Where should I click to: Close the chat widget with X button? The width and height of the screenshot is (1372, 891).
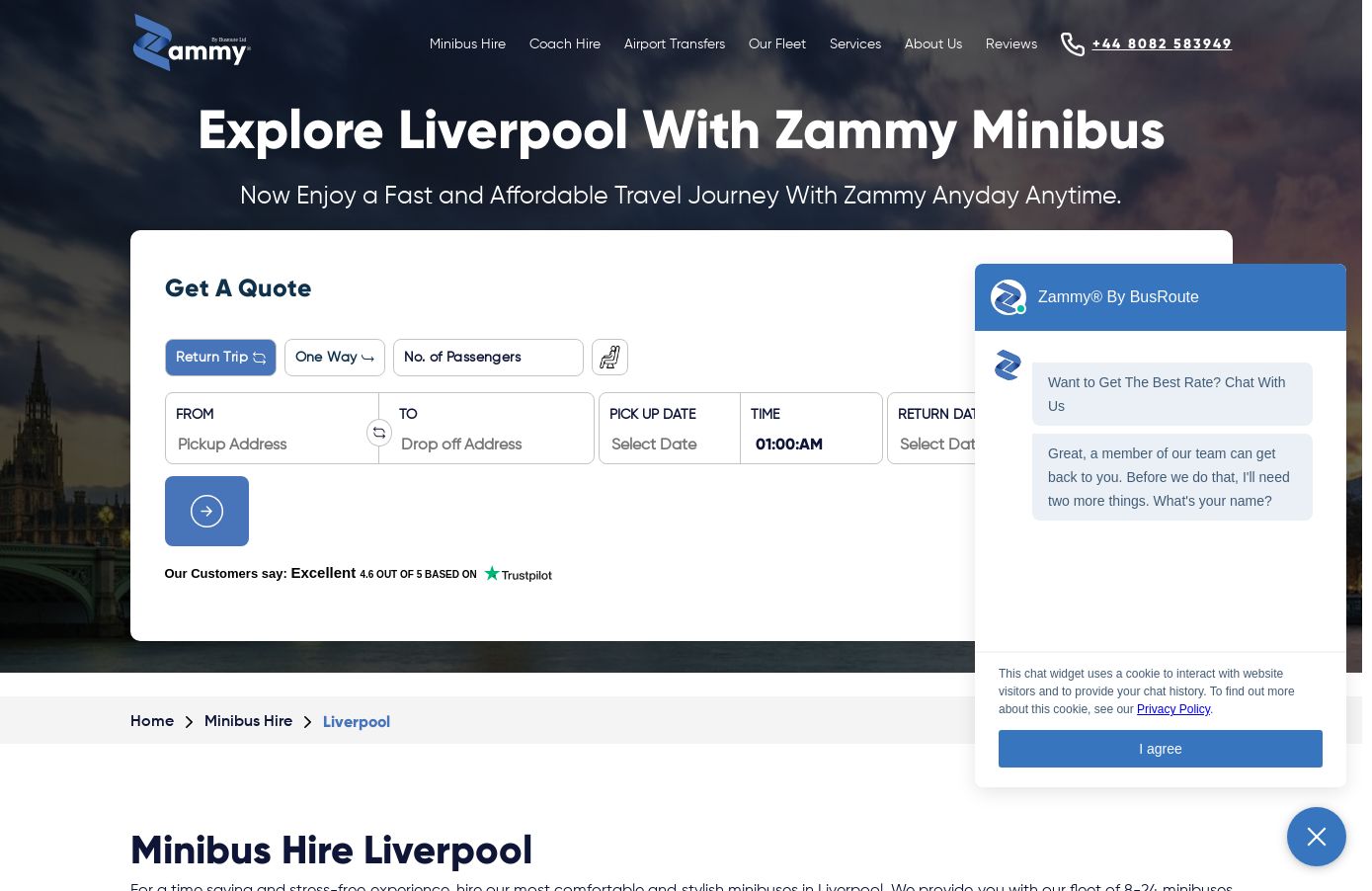point(1316,837)
